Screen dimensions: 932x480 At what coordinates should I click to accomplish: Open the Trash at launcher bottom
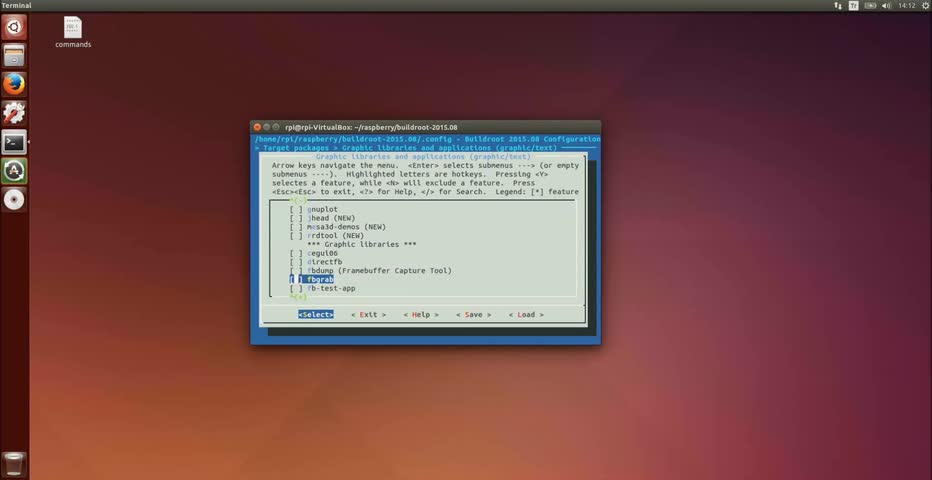(x=14, y=465)
